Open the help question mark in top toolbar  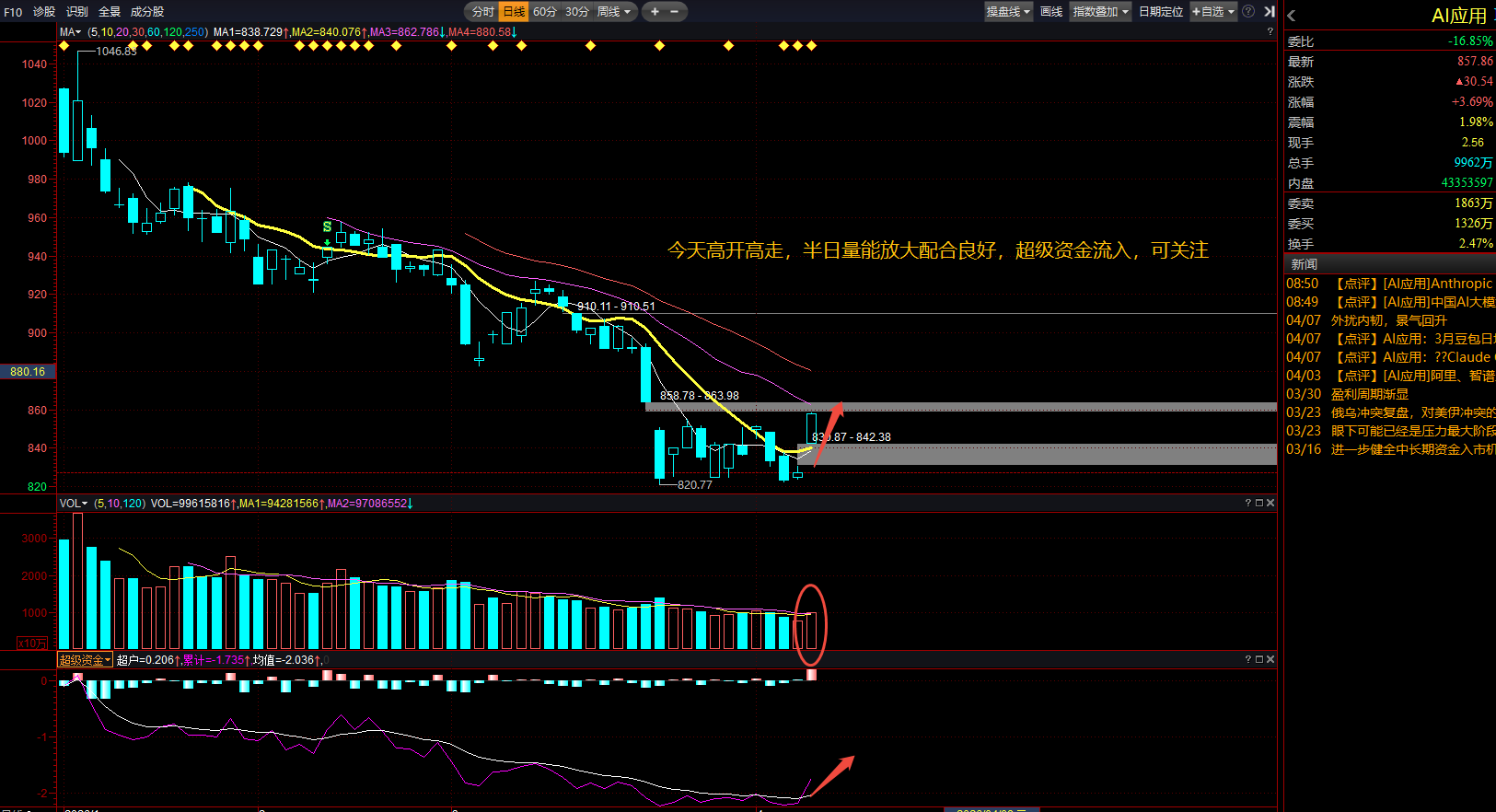(x=1248, y=12)
